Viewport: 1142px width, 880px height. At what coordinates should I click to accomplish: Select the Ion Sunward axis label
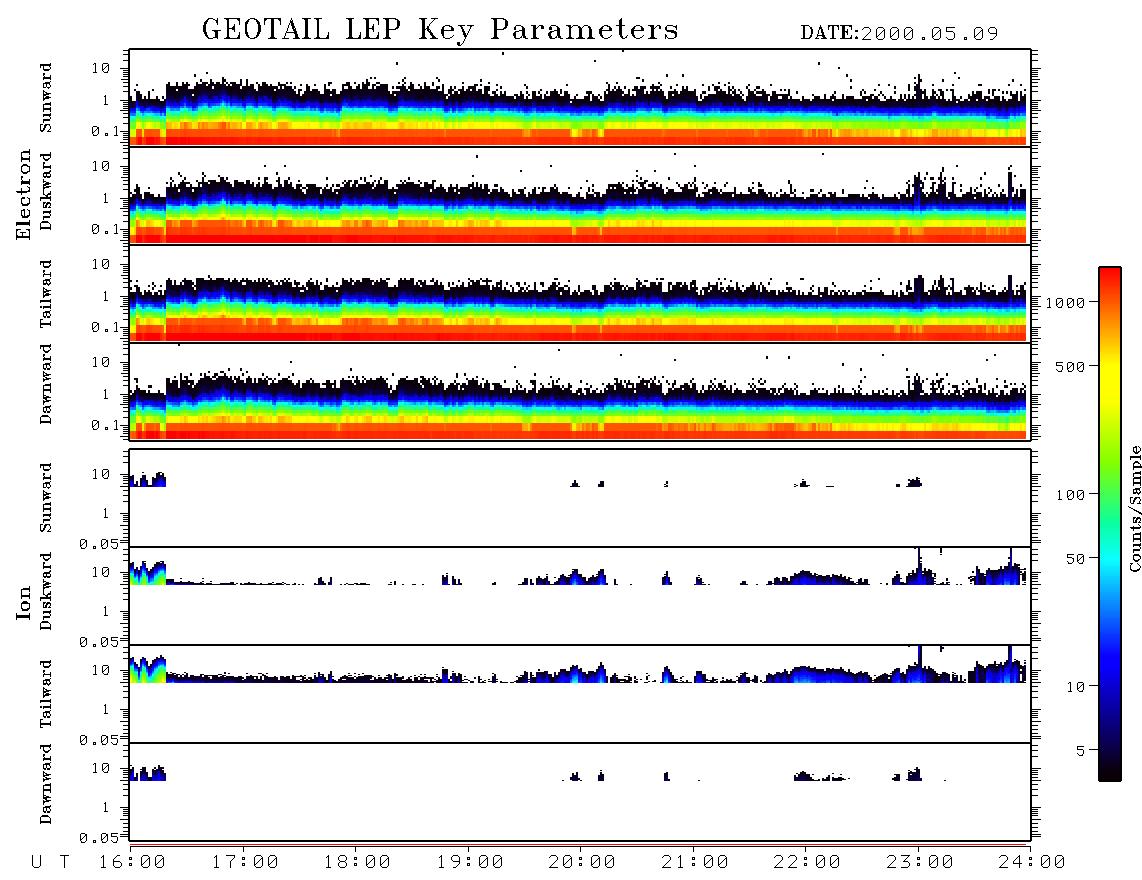point(46,498)
